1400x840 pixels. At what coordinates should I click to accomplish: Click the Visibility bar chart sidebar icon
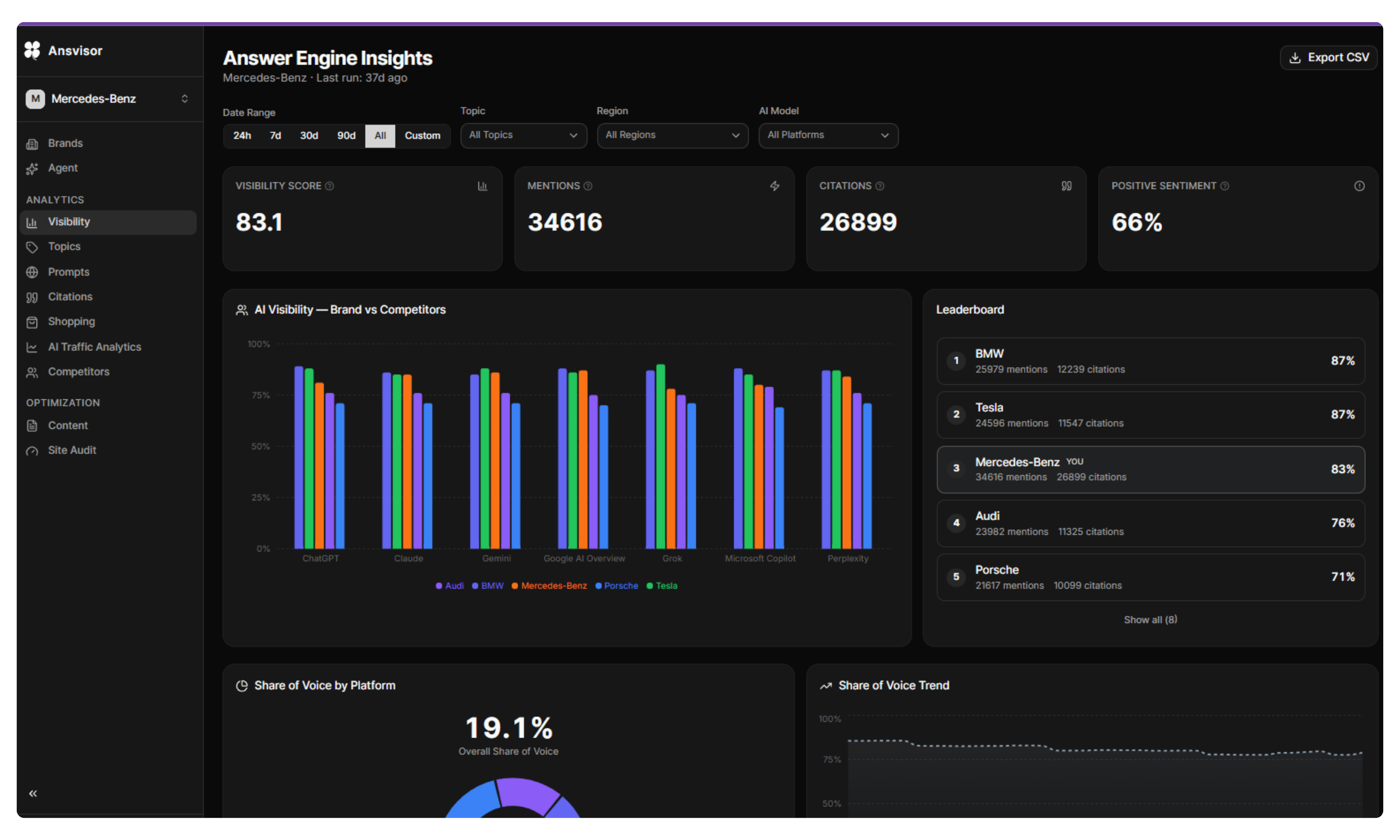(x=32, y=222)
